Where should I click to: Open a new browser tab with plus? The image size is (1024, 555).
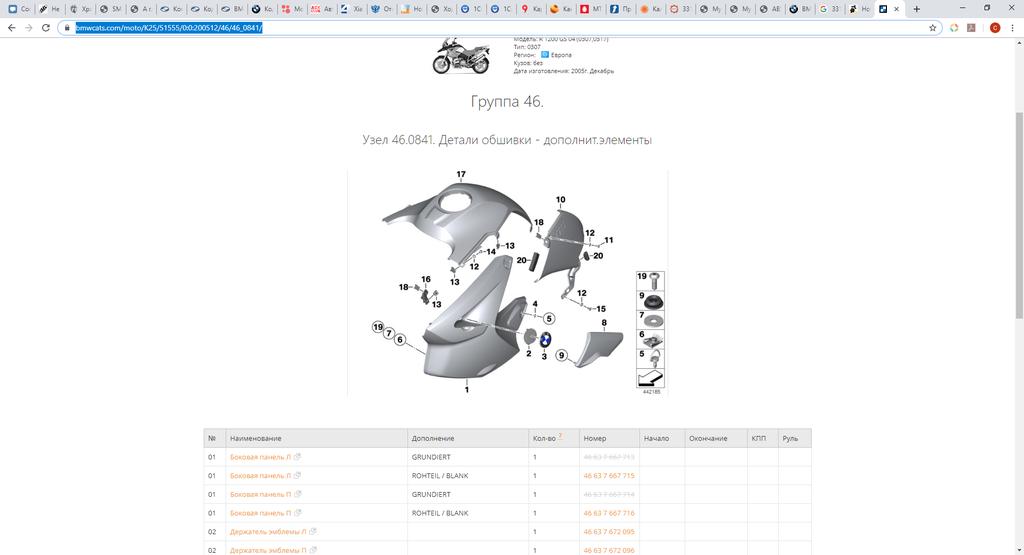[x=917, y=9]
